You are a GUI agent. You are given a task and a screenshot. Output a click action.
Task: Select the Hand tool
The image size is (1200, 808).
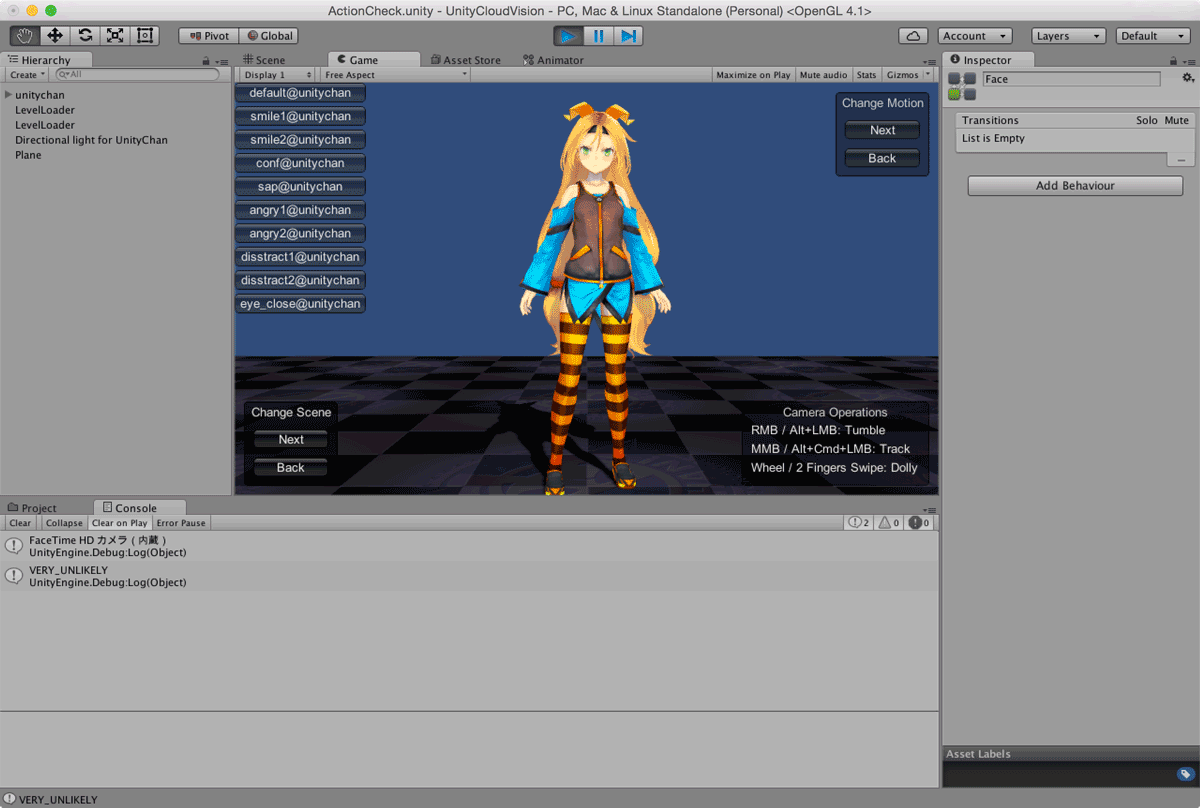point(25,35)
